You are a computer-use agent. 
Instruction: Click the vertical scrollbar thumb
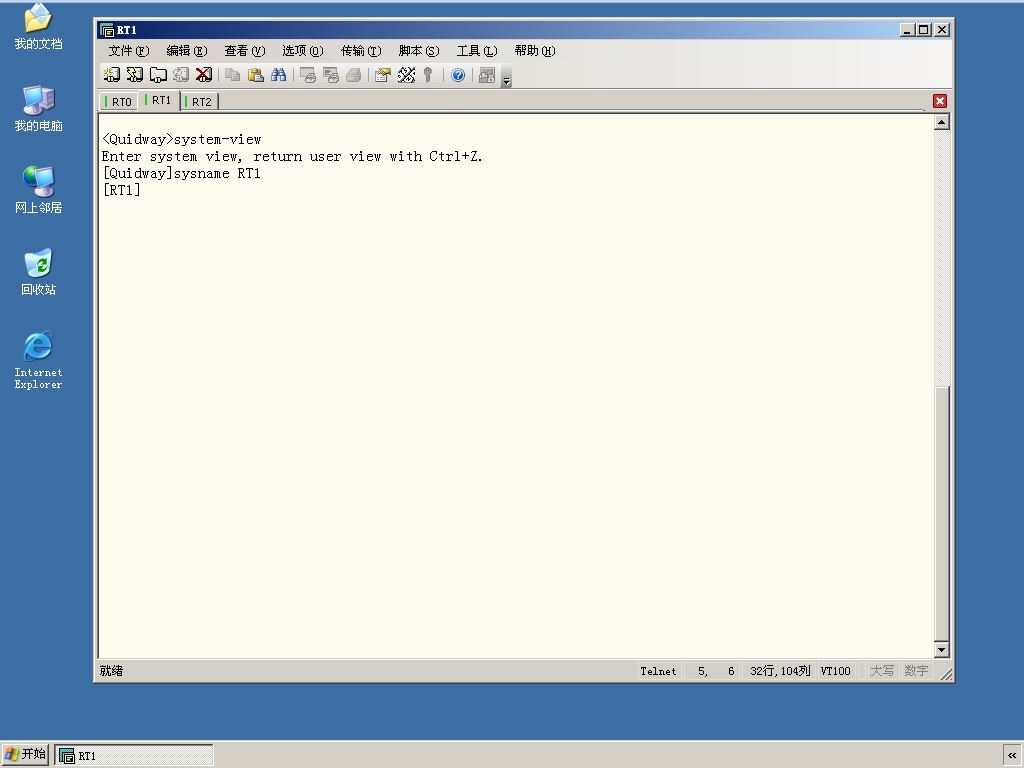tap(941, 513)
